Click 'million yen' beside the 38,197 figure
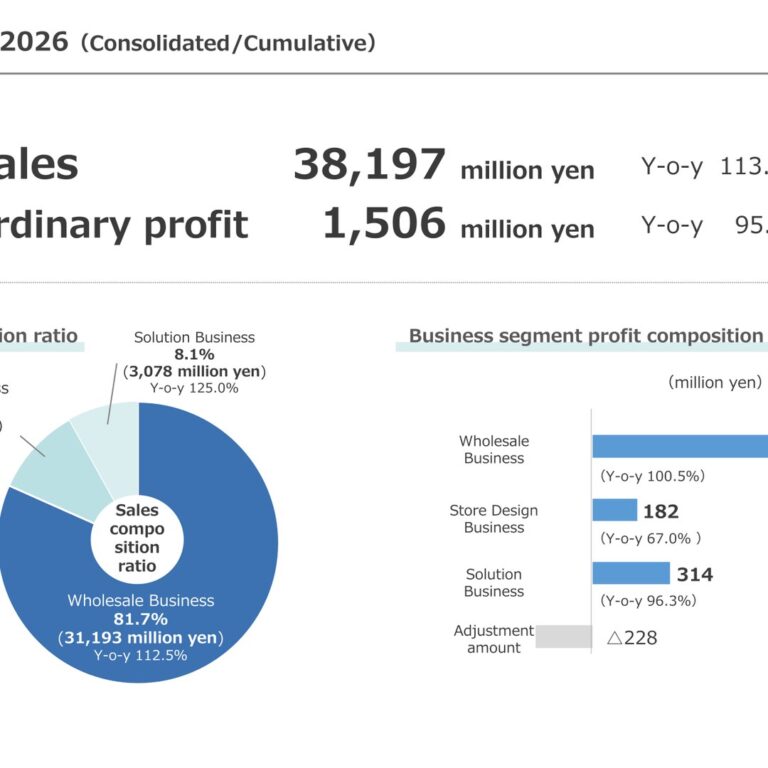 coord(528,171)
